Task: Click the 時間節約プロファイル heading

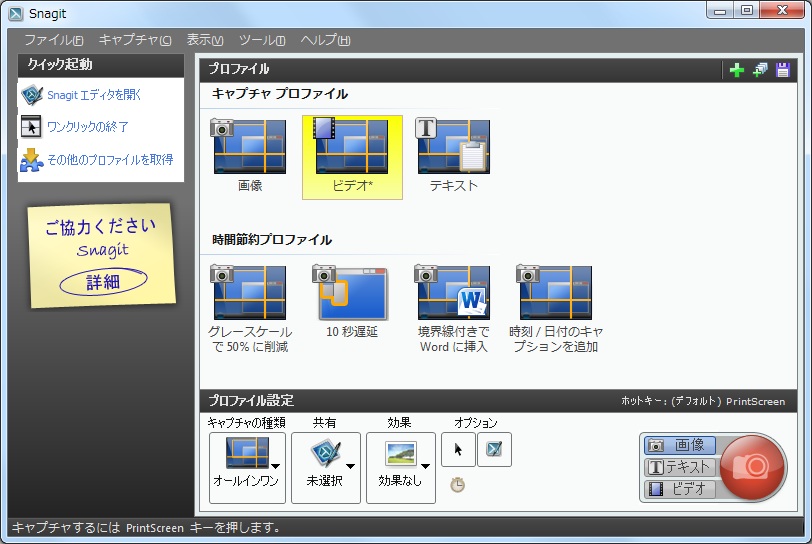Action: [272, 240]
